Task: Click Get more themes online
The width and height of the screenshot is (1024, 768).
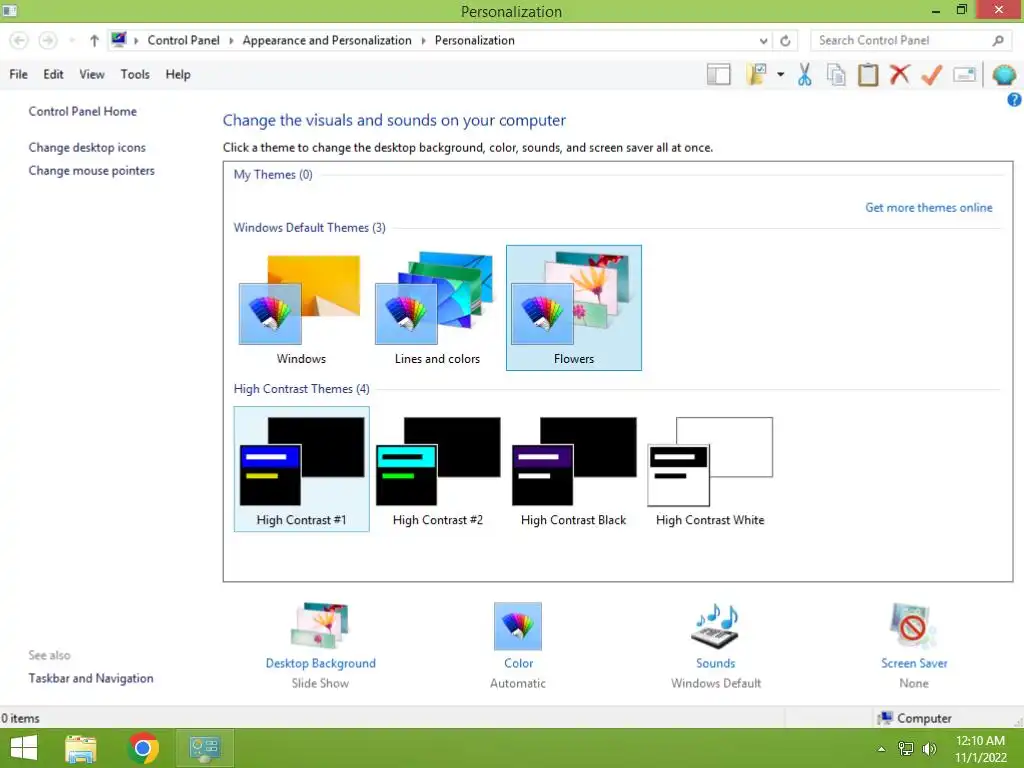Action: [x=929, y=208]
